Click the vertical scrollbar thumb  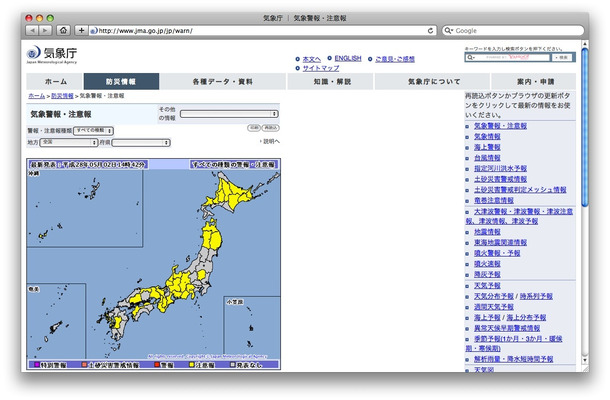[584, 127]
